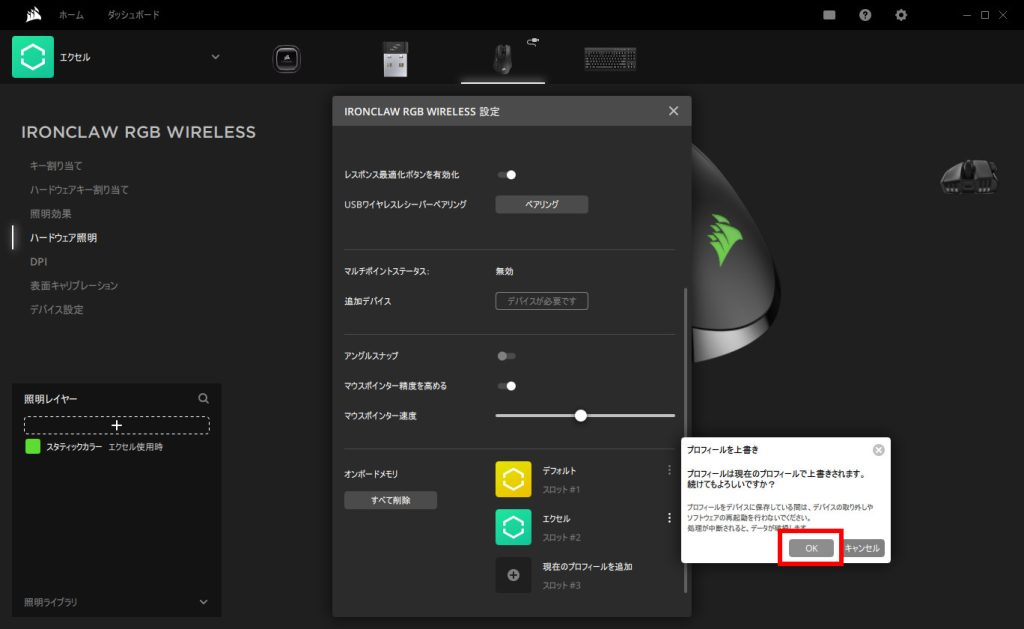The height and width of the screenshot is (629, 1024).
Task: Open the help question mark icon
Action: tap(865, 15)
